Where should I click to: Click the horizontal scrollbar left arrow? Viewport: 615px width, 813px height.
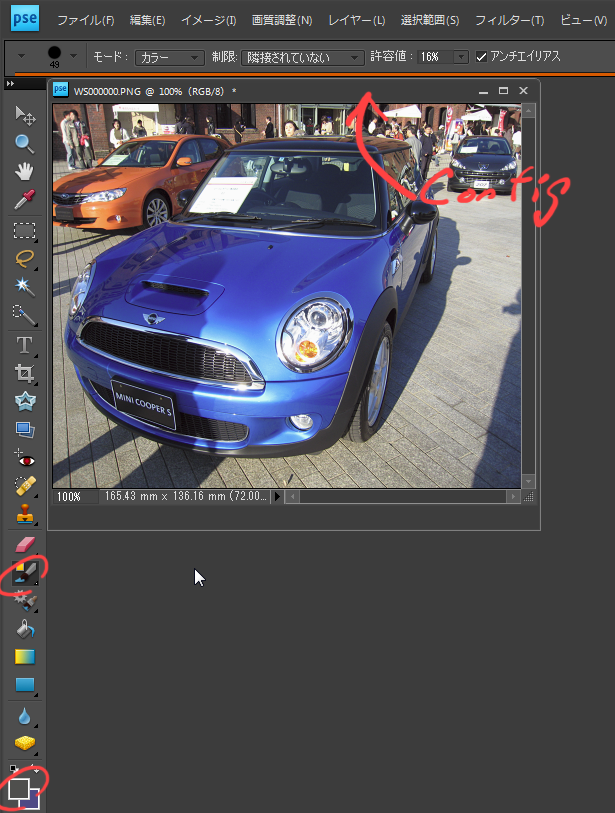292,497
